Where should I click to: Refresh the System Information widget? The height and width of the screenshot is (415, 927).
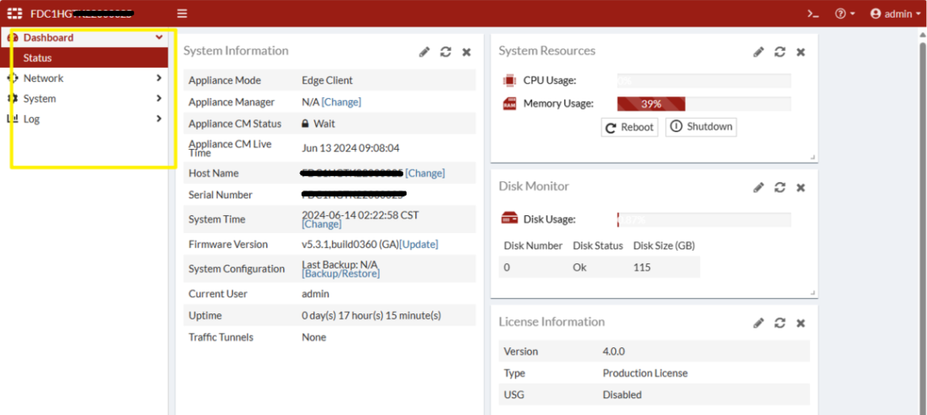[x=445, y=52]
